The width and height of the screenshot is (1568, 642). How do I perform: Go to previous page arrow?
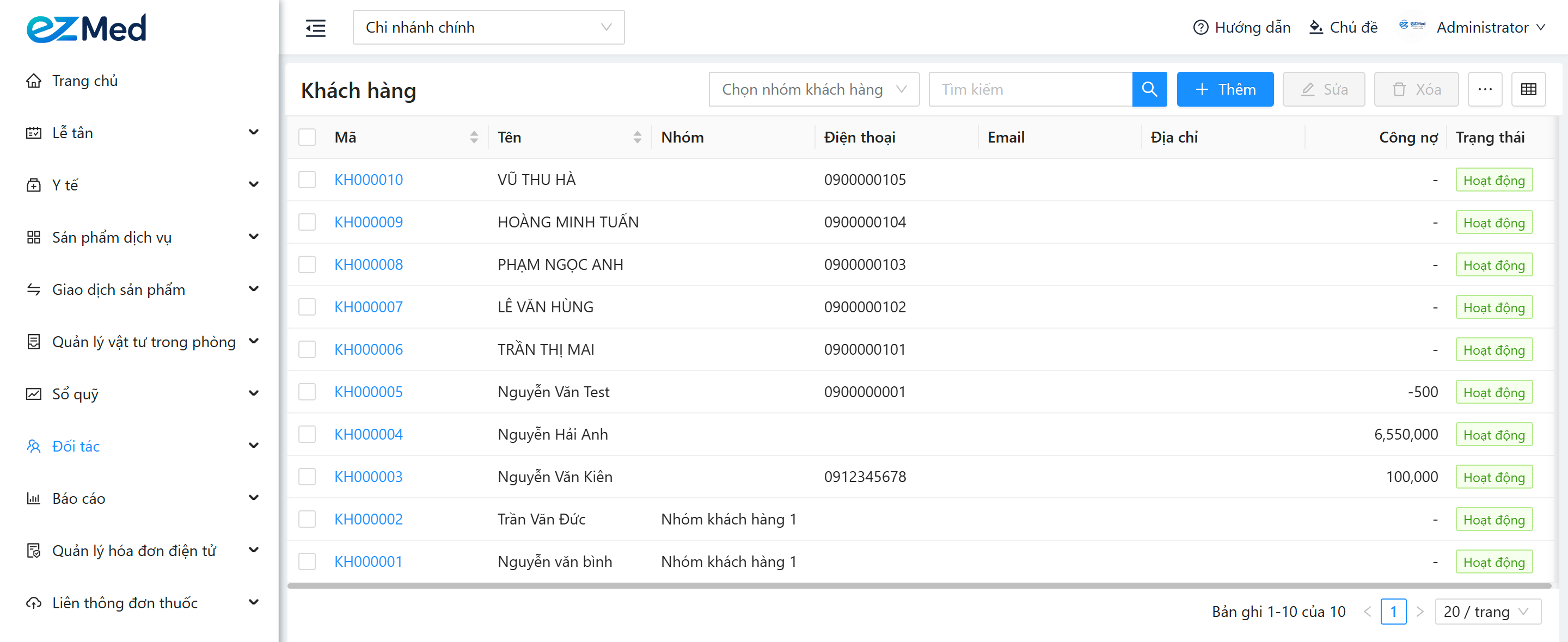pyautogui.click(x=1367, y=612)
